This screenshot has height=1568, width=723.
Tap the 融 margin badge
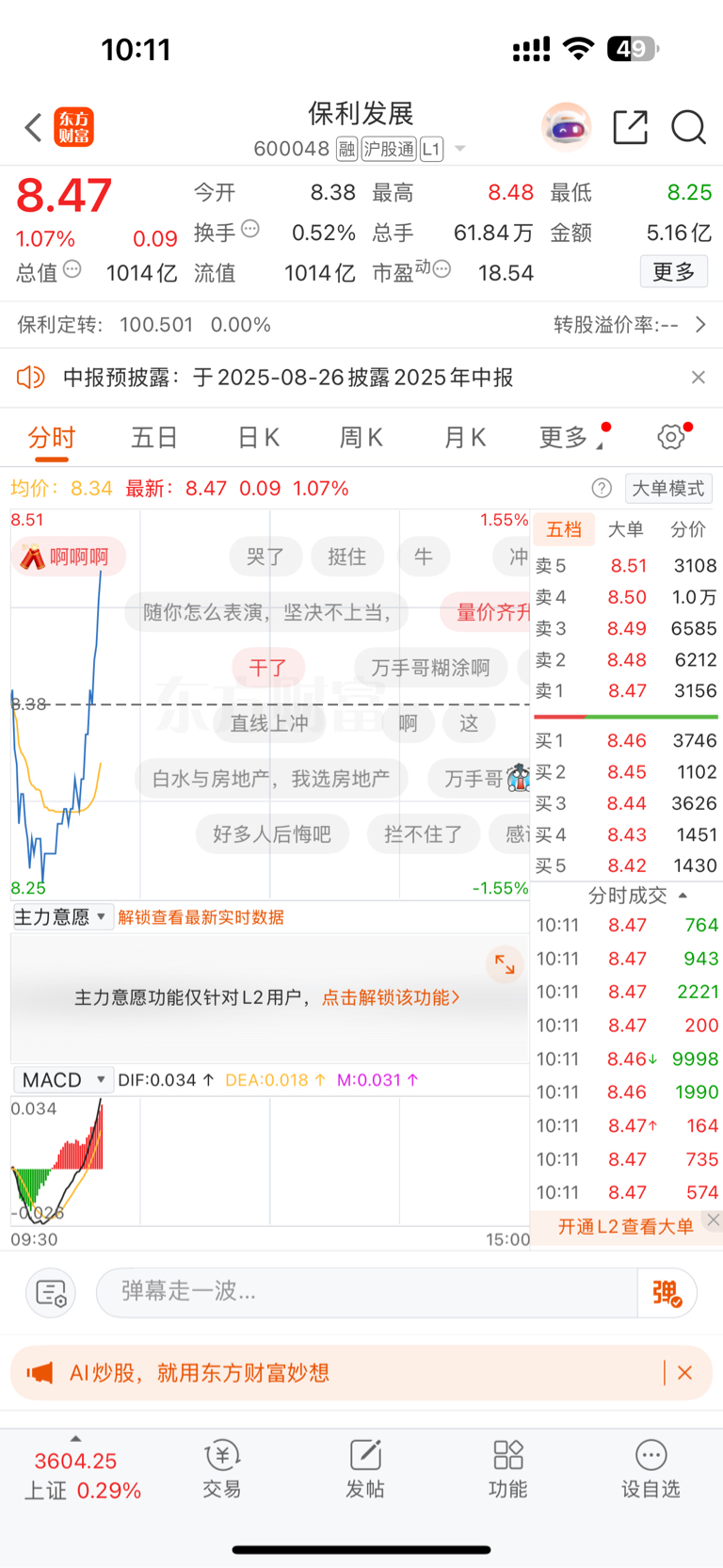346,149
